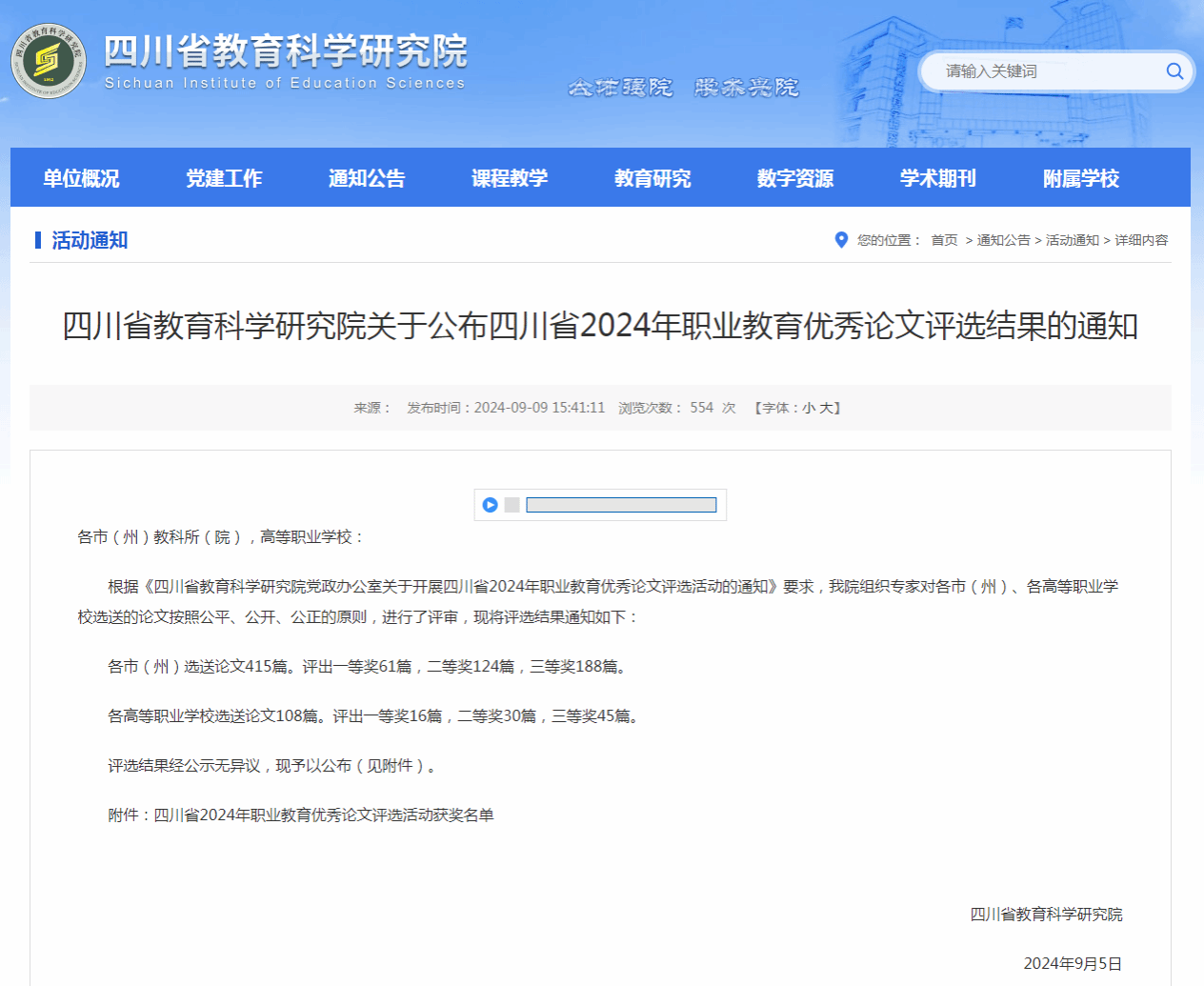Open the 通知公告 menu
The height and width of the screenshot is (986, 1204).
[367, 178]
